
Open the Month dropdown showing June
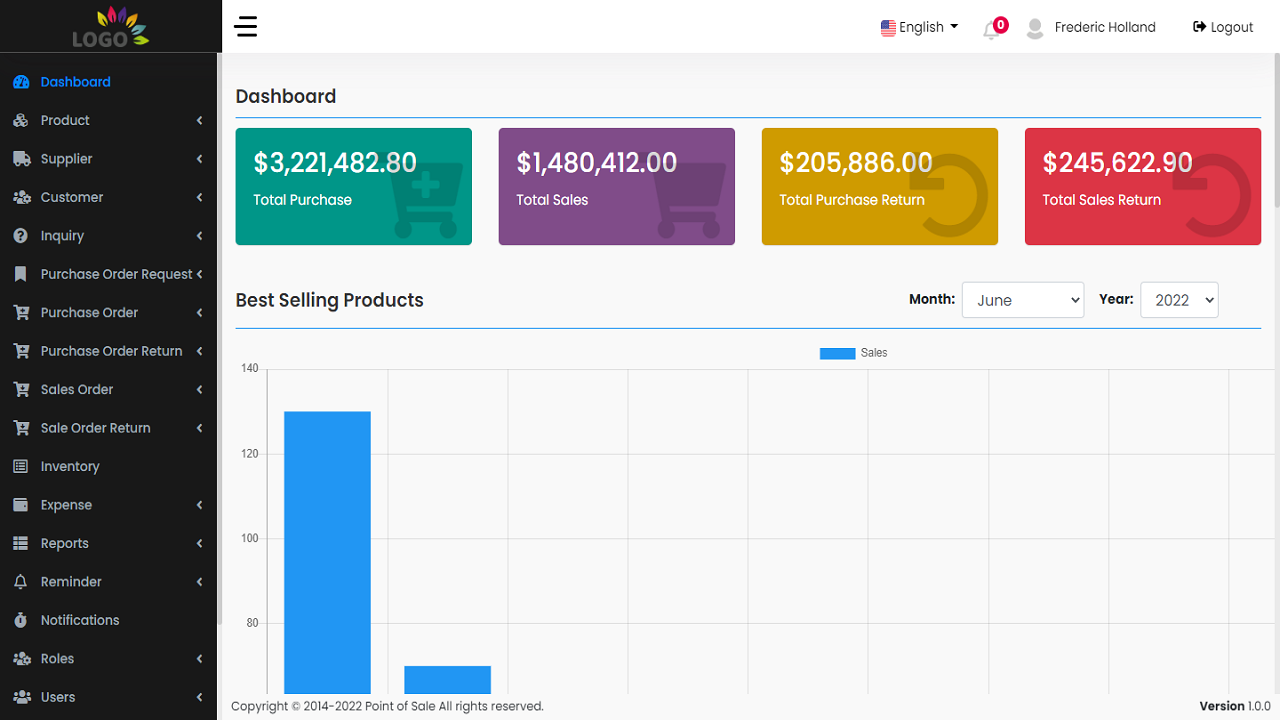[1022, 300]
